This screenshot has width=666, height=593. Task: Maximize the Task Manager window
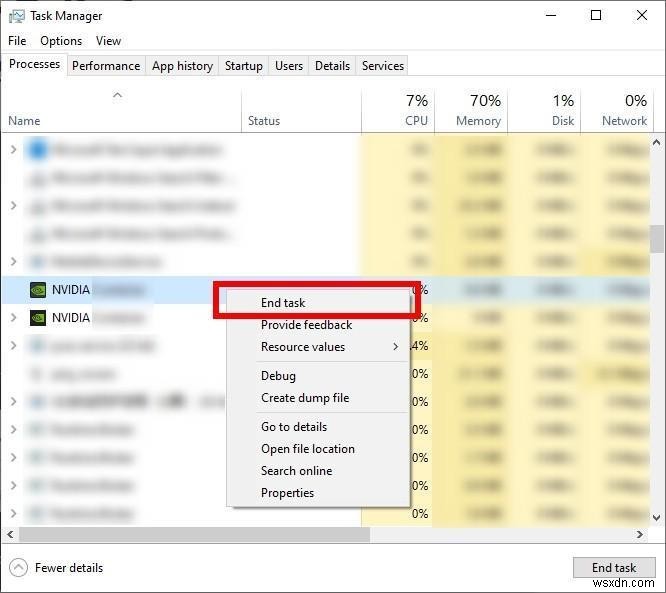(596, 16)
